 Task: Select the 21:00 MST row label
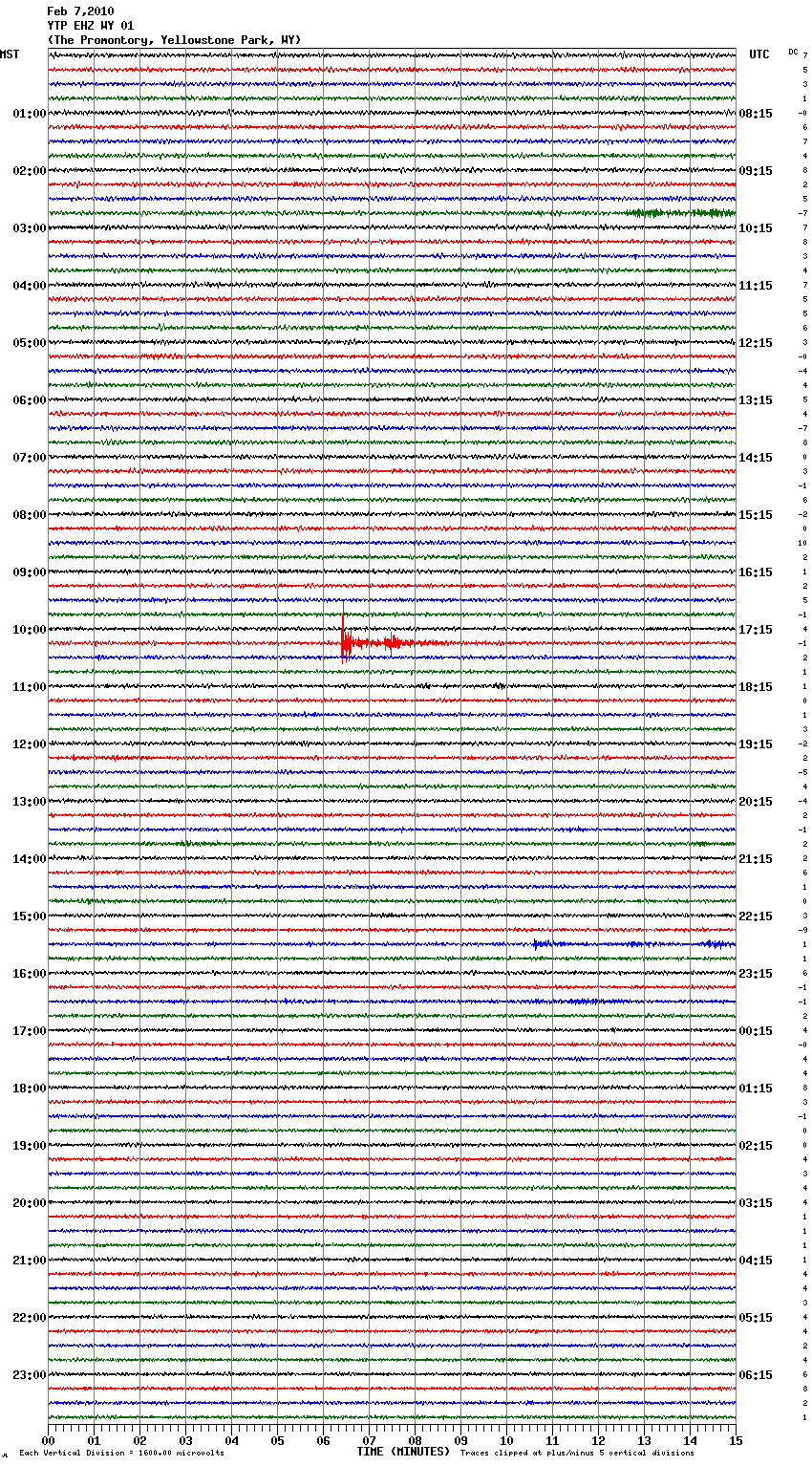coord(30,1261)
